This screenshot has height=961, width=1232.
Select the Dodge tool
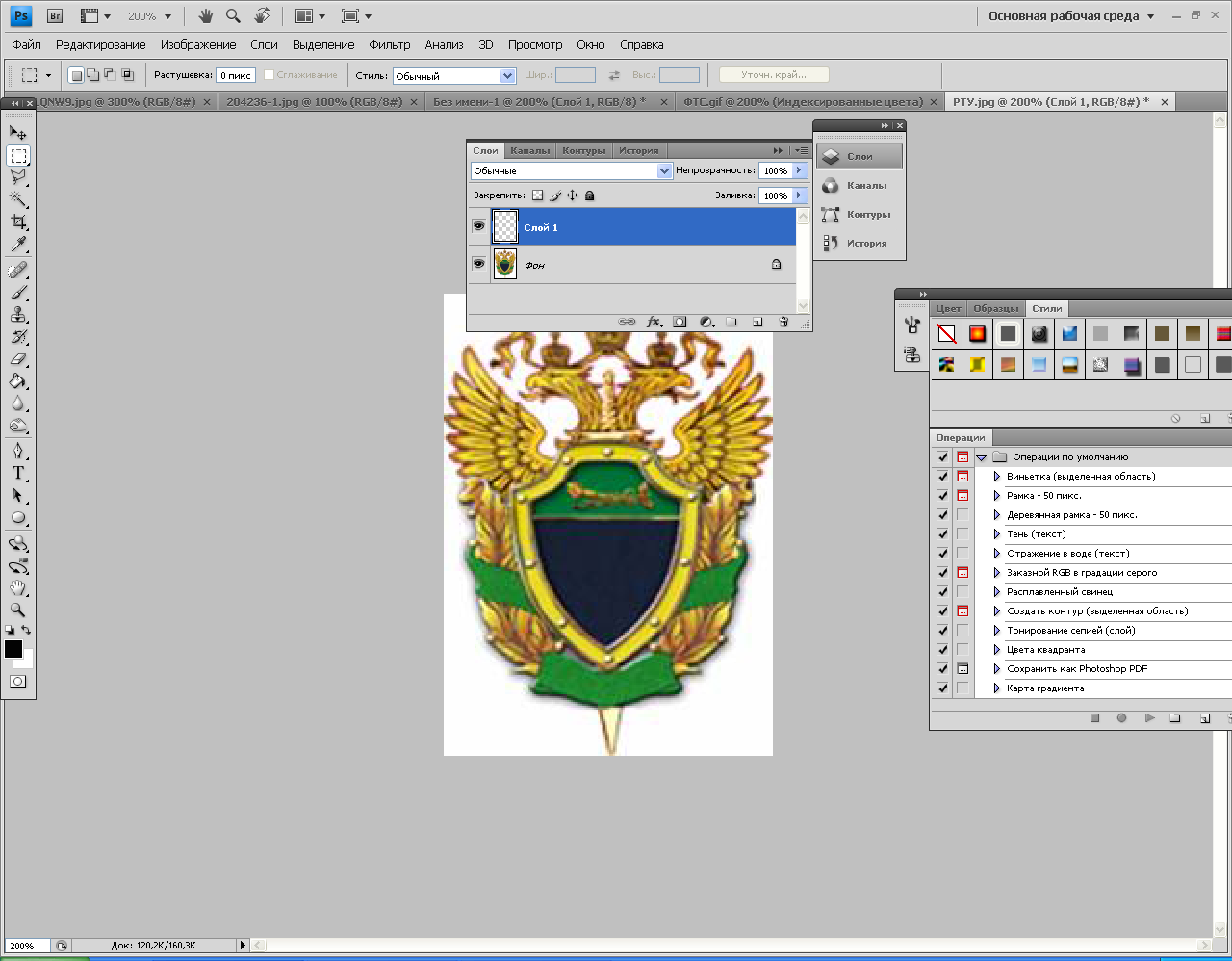coord(18,426)
